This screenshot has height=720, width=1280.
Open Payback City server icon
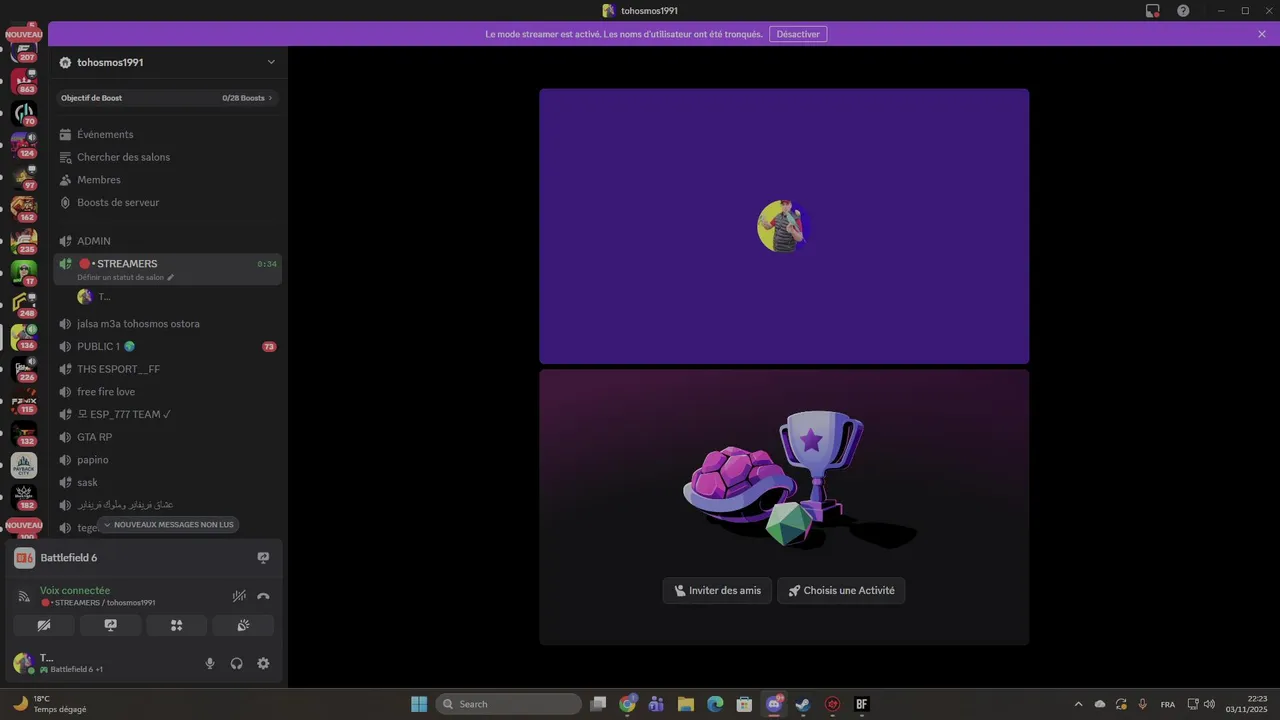click(x=24, y=465)
